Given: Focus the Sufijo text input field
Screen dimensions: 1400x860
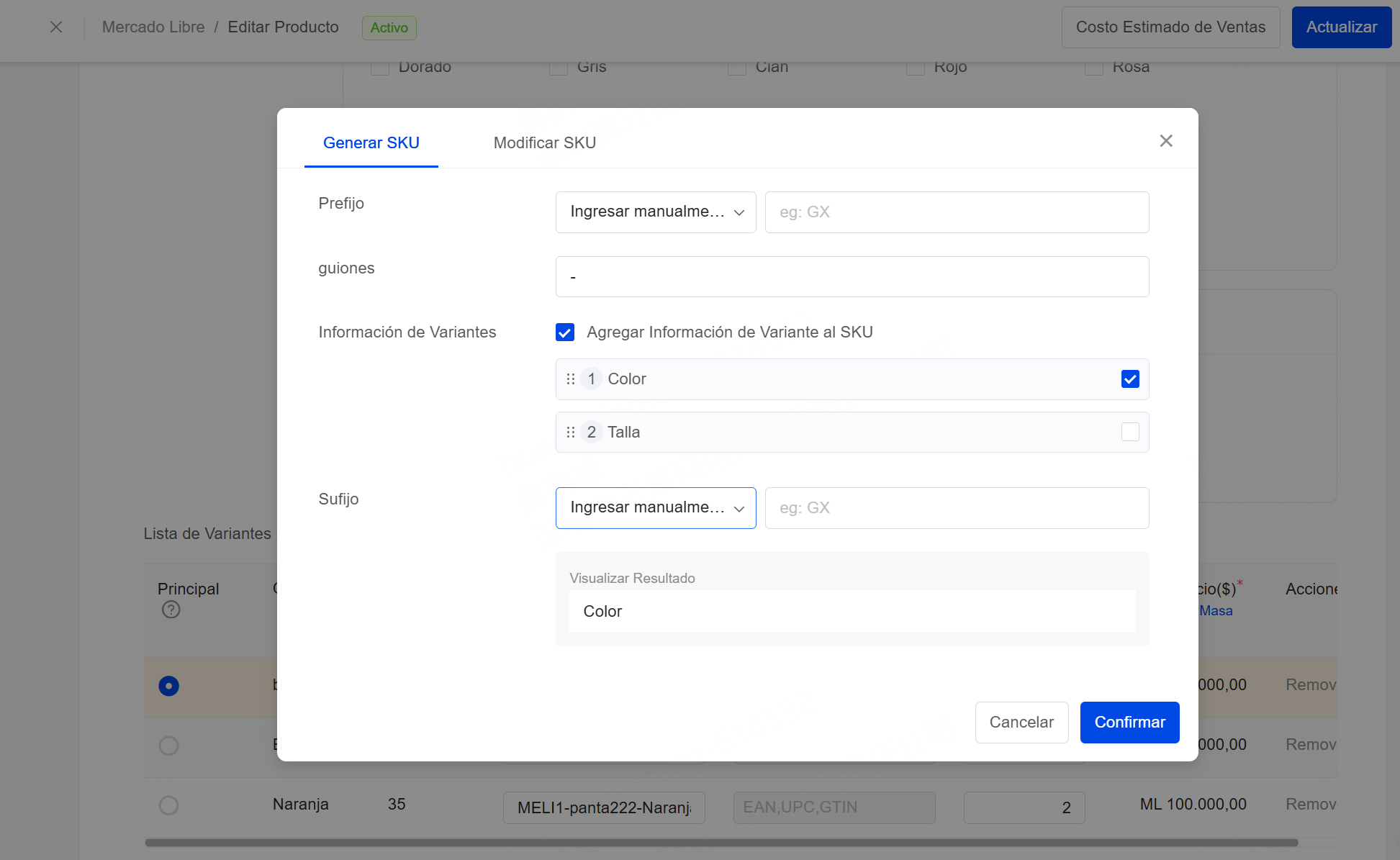Looking at the screenshot, I should coord(957,508).
